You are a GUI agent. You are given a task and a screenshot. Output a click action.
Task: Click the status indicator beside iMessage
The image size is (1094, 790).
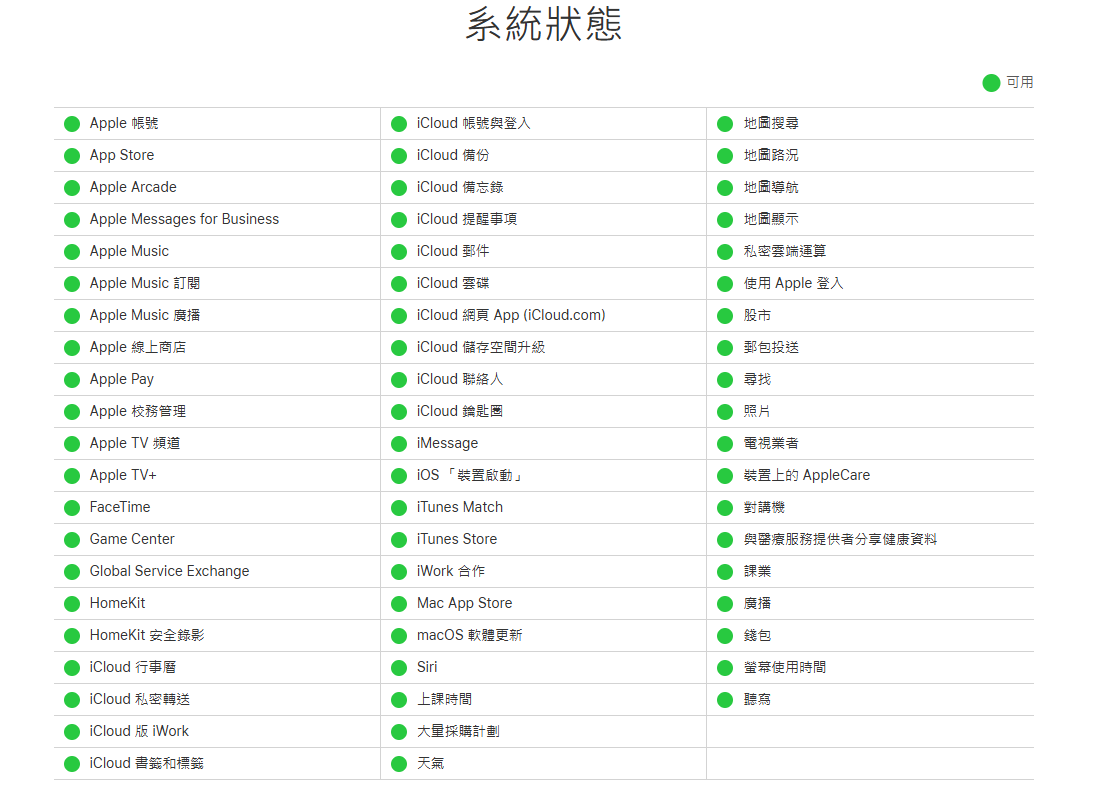click(x=399, y=444)
